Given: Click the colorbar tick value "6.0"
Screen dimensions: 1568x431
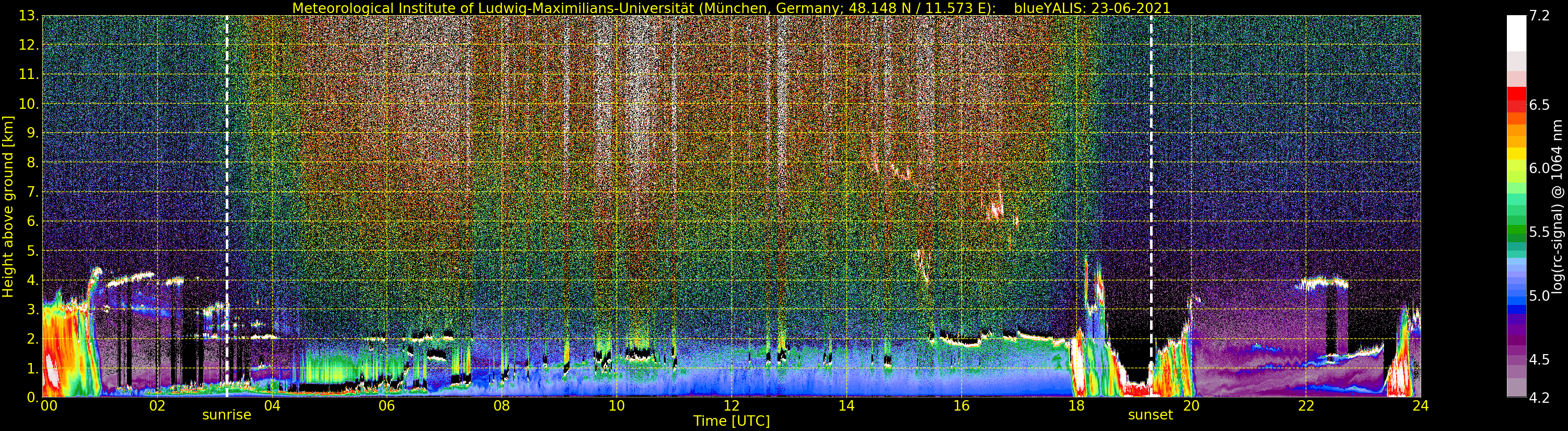Looking at the screenshot, I should (1539, 168).
